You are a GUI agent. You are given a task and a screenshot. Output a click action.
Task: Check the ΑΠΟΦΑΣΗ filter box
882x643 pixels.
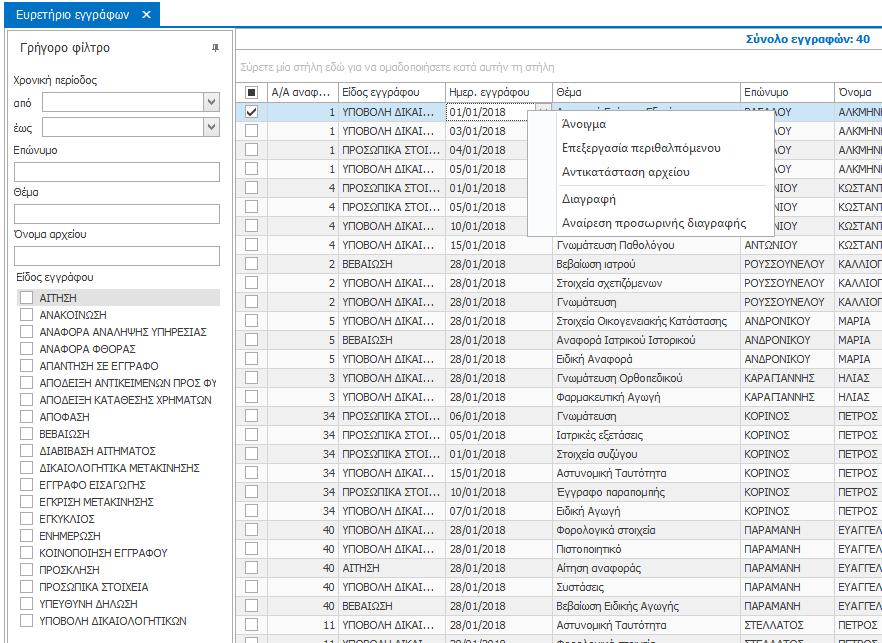coord(26,417)
